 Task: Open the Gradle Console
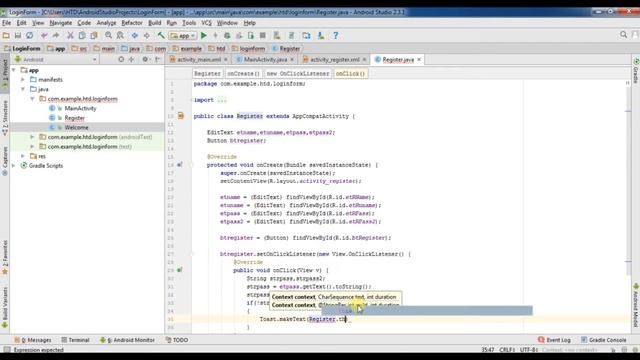(x=603, y=340)
